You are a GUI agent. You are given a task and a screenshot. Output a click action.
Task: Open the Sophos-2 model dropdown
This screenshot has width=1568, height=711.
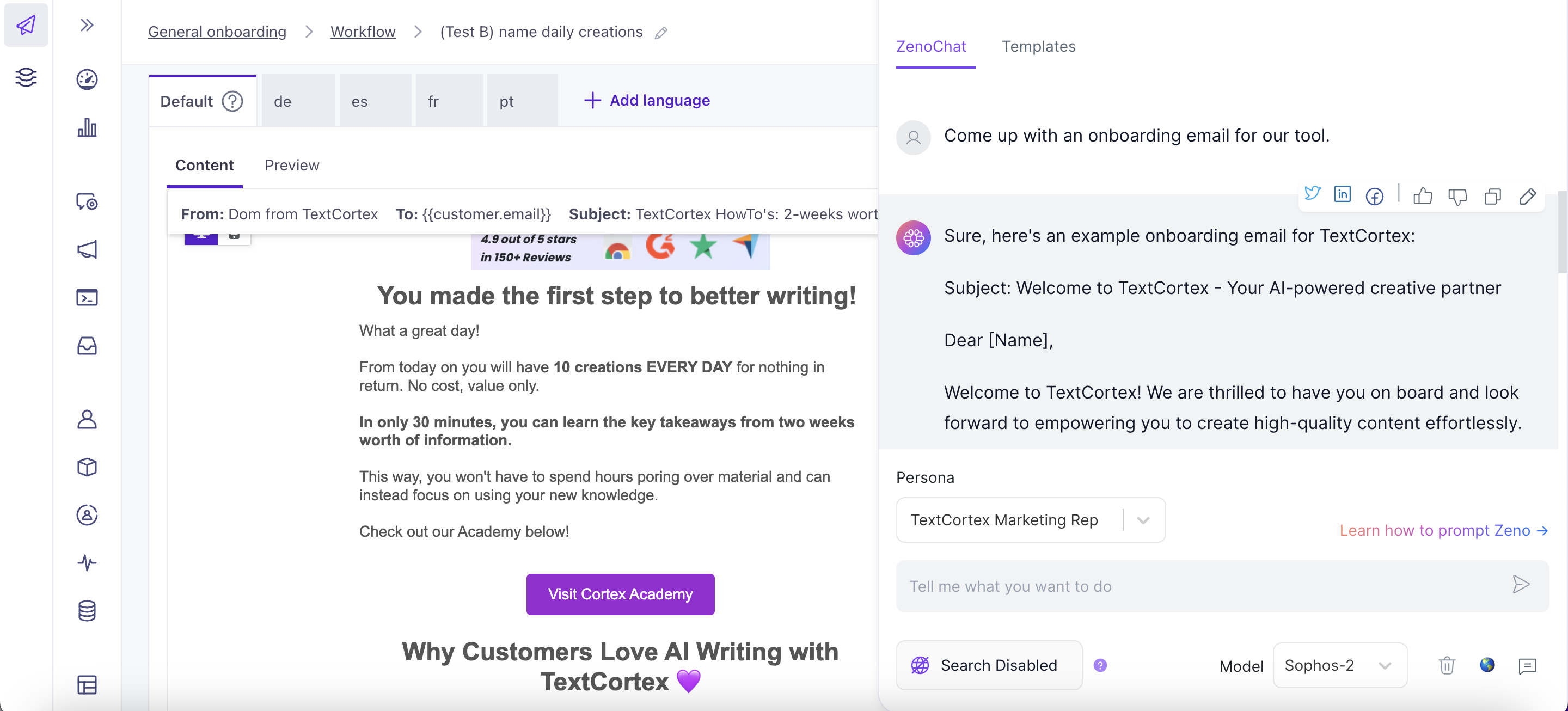pyautogui.click(x=1340, y=665)
